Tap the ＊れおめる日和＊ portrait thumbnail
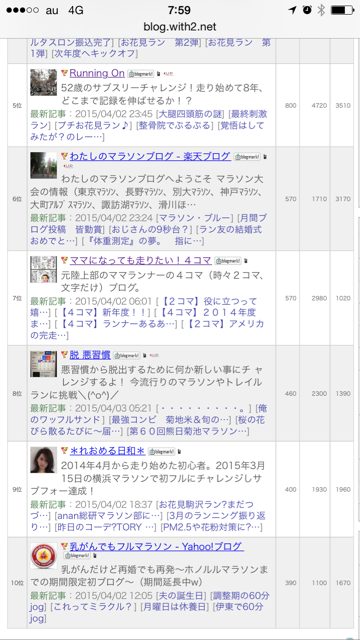Image resolution: width=360 pixels, height=640 pixels. point(44,460)
